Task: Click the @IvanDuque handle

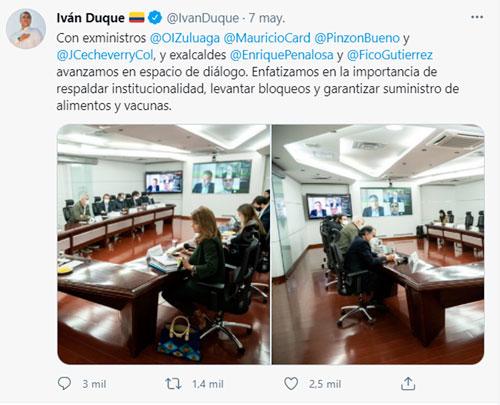Action: click(202, 18)
